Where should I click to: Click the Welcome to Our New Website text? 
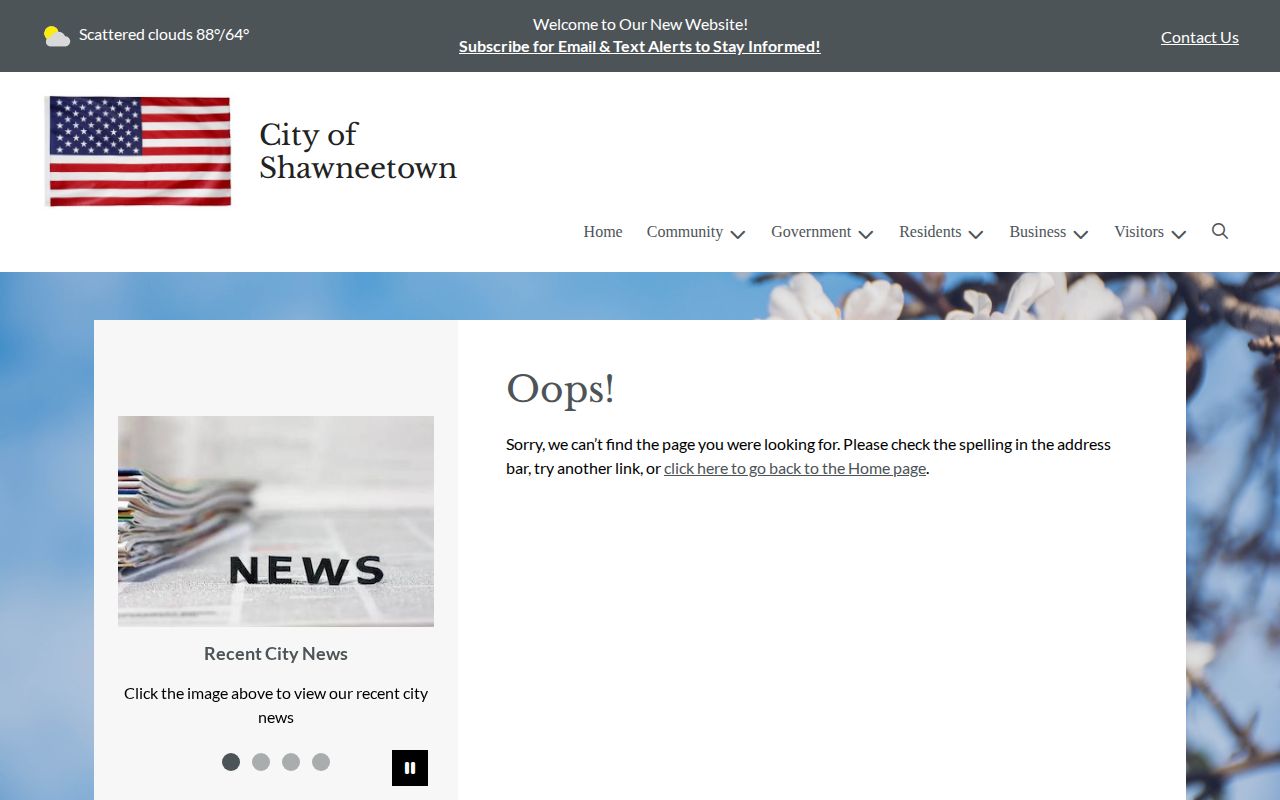[x=640, y=24]
